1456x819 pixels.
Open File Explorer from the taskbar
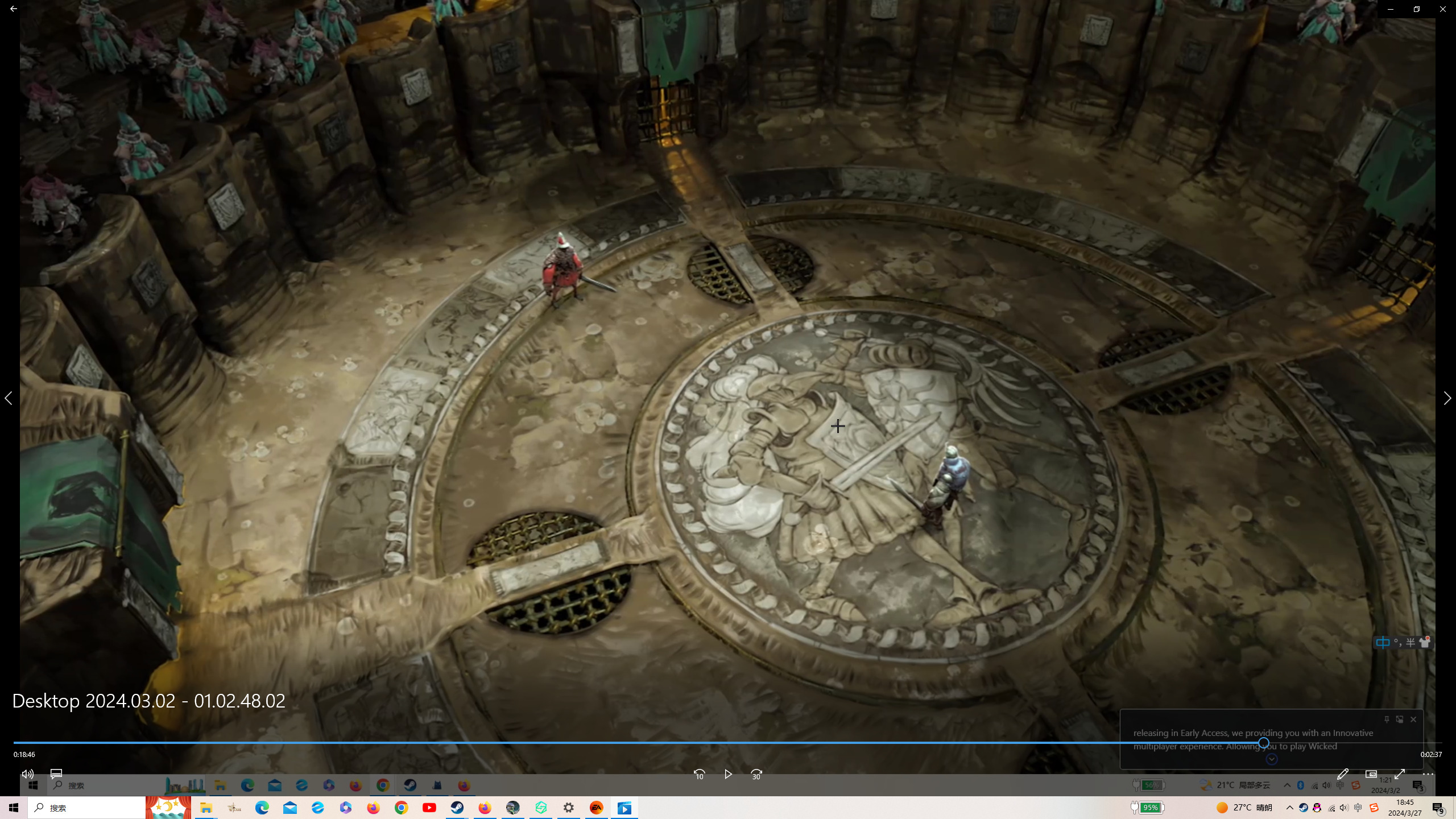click(x=206, y=808)
